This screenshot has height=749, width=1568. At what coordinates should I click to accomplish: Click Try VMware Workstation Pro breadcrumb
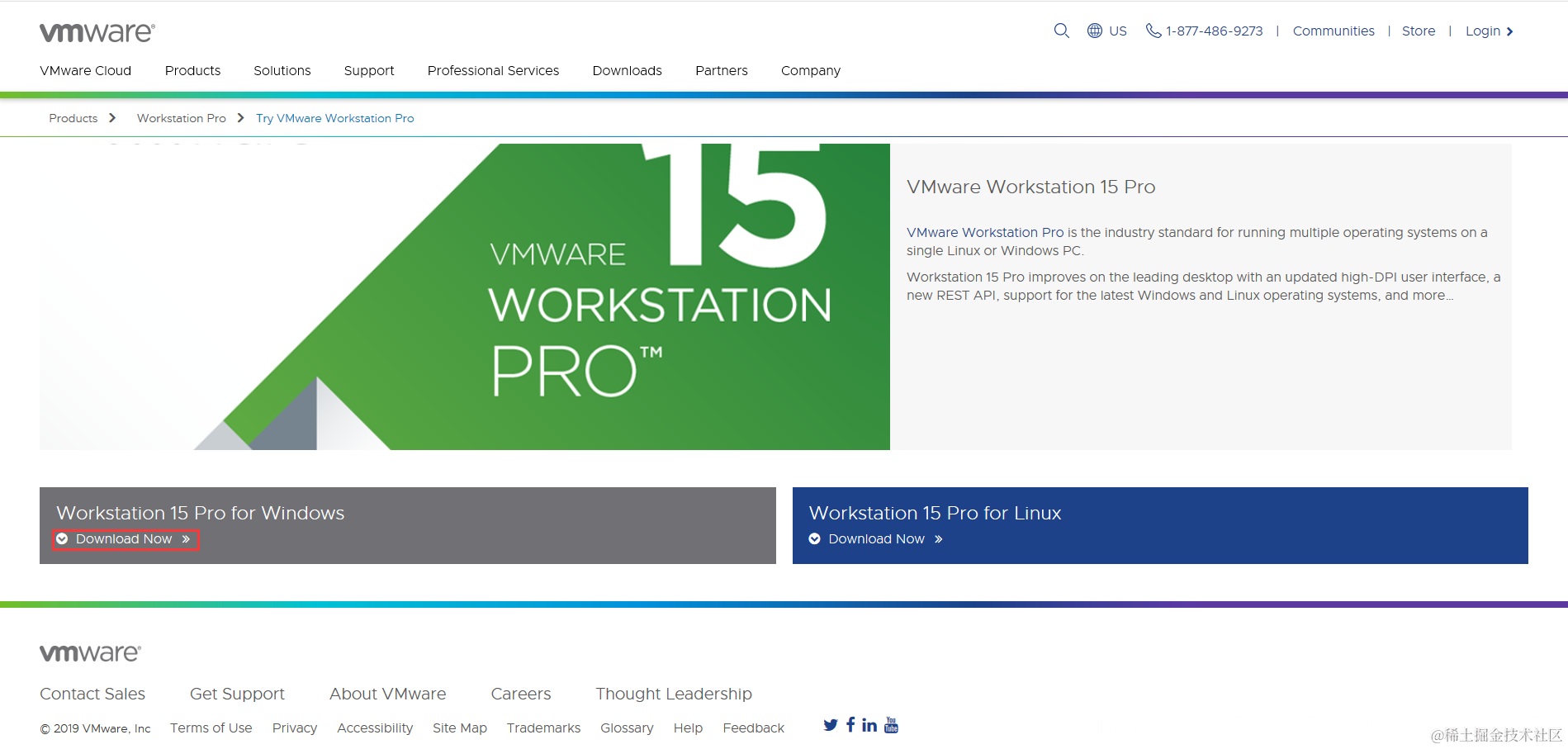(x=334, y=118)
